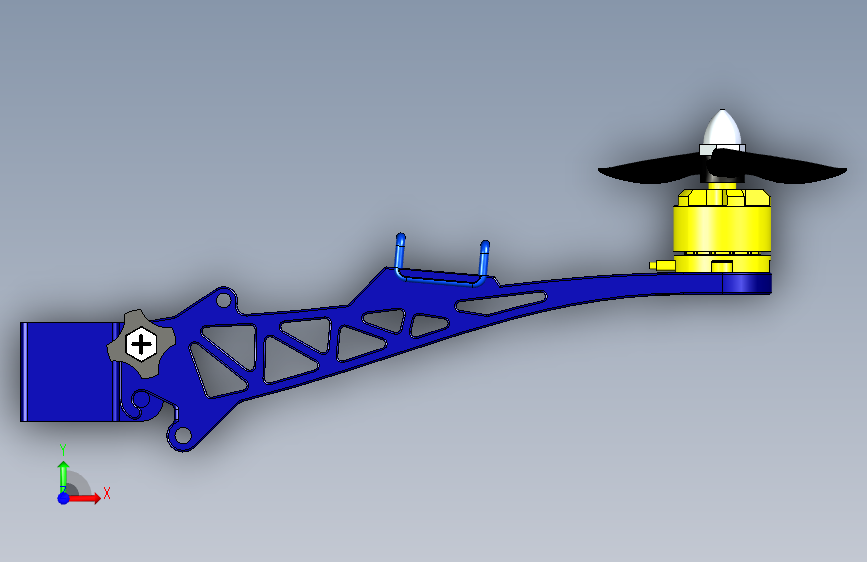Viewport: 867px width, 562px height.
Task: Click the white propeller spinner cone
Action: [722, 127]
